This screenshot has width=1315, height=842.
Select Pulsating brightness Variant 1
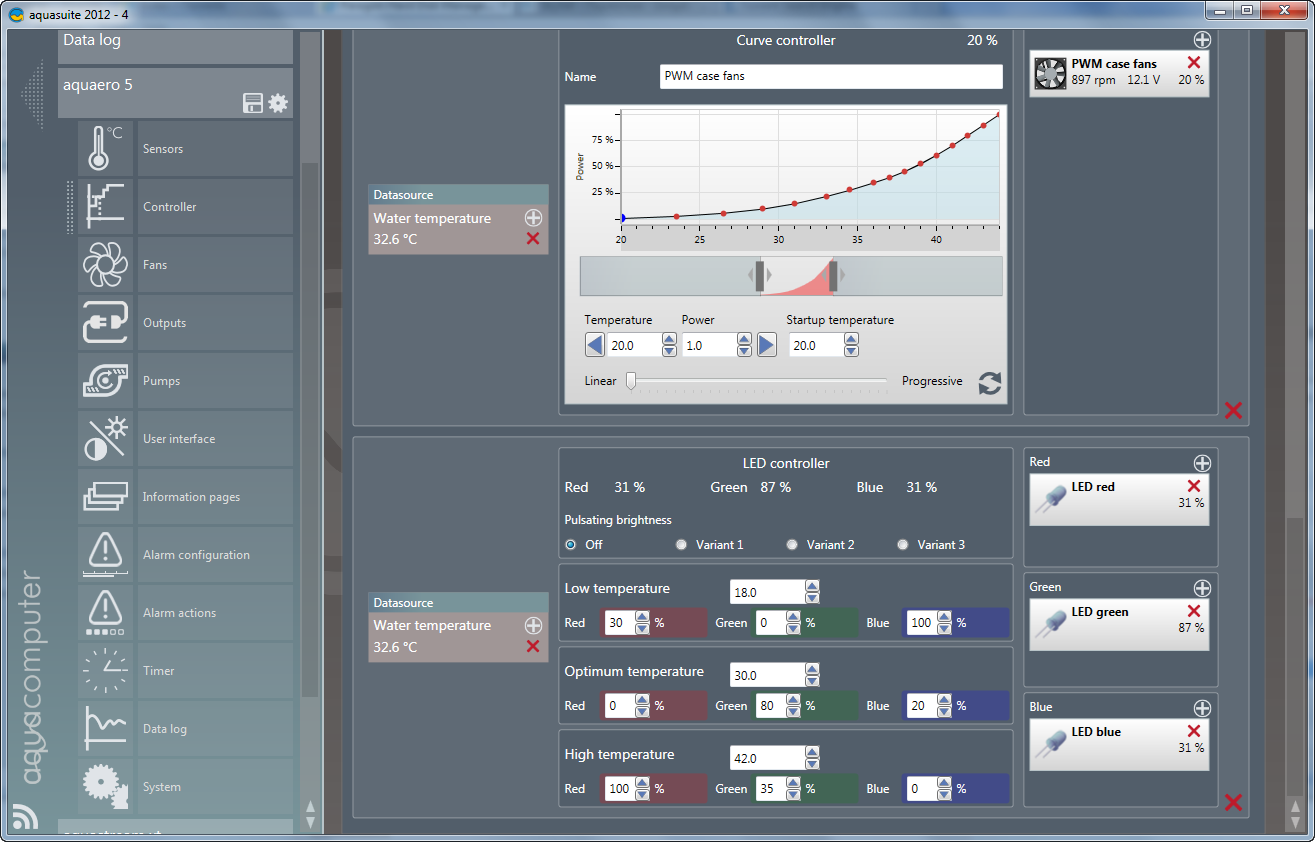click(x=682, y=545)
